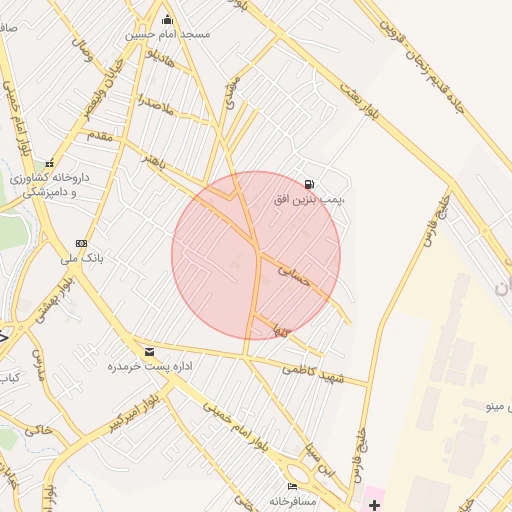Click the باهنر street label
The width and height of the screenshot is (512, 512).
pyautogui.click(x=153, y=161)
